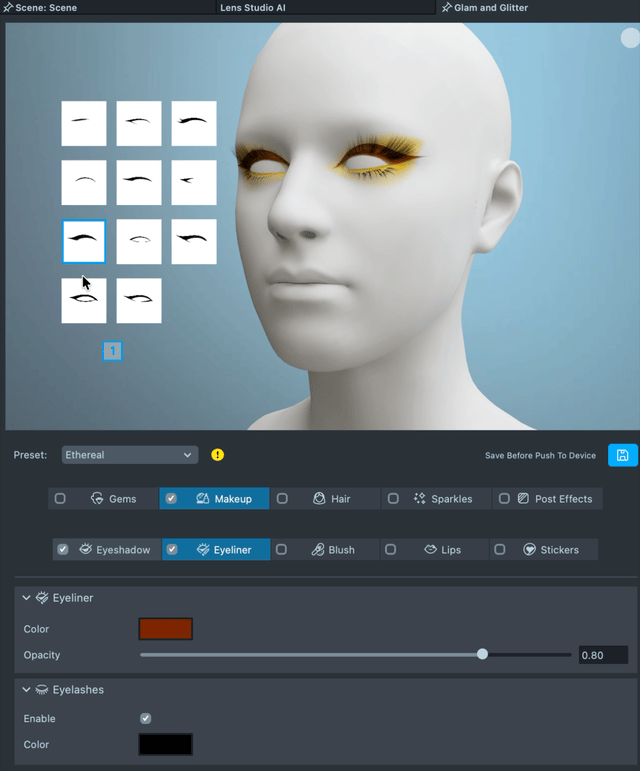Viewport: 640px width, 771px height.
Task: Click the Sparkles stars icon
Action: coord(420,498)
